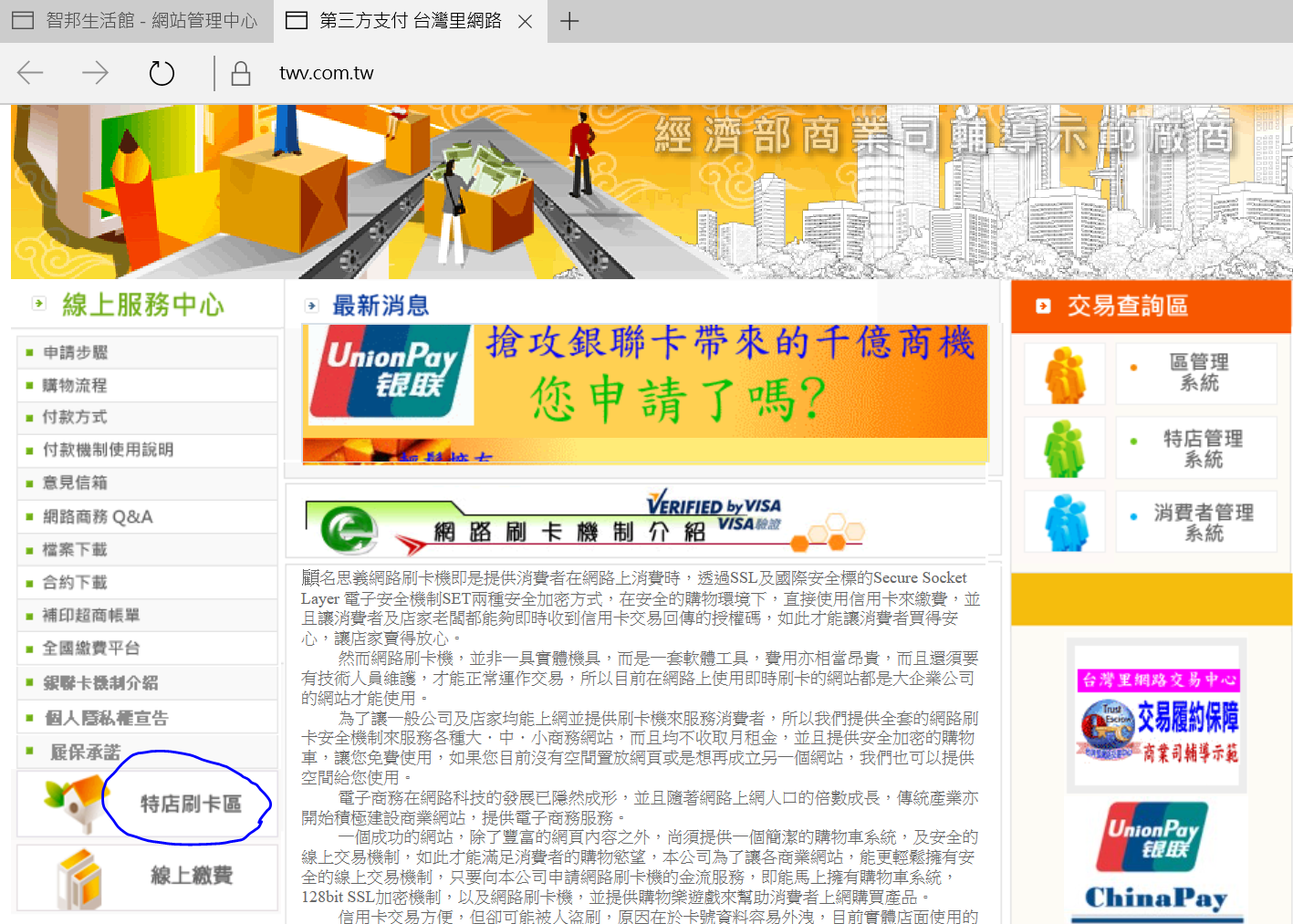Open a new browser tab
The image size is (1293, 924).
[569, 21]
